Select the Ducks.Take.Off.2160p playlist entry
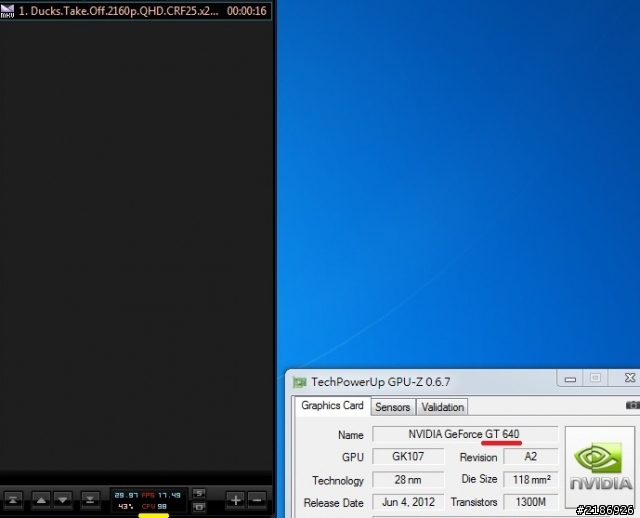Image resolution: width=640 pixels, height=518 pixels. pyautogui.click(x=136, y=11)
